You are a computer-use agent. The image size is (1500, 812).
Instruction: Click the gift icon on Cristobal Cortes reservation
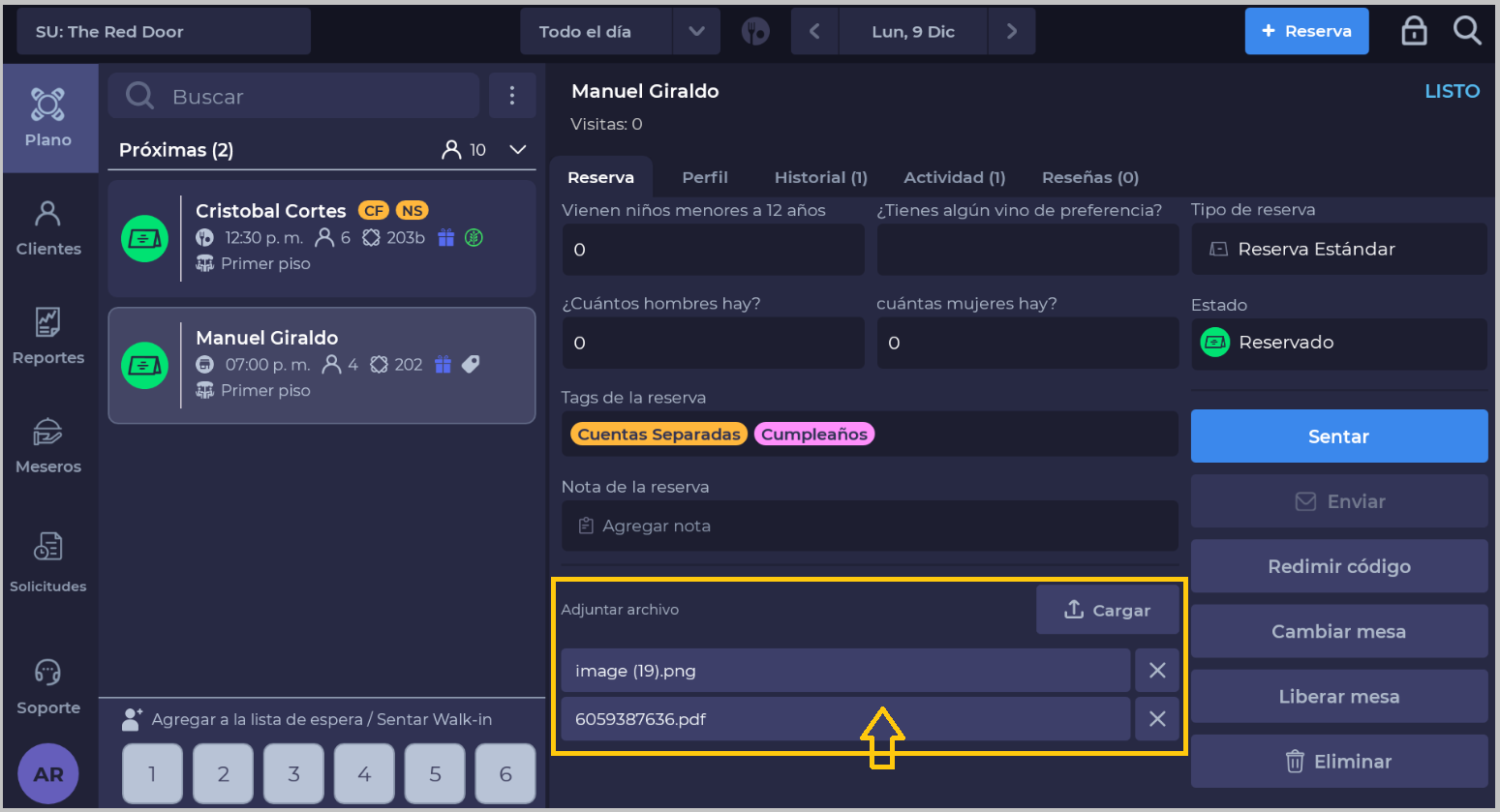446,237
